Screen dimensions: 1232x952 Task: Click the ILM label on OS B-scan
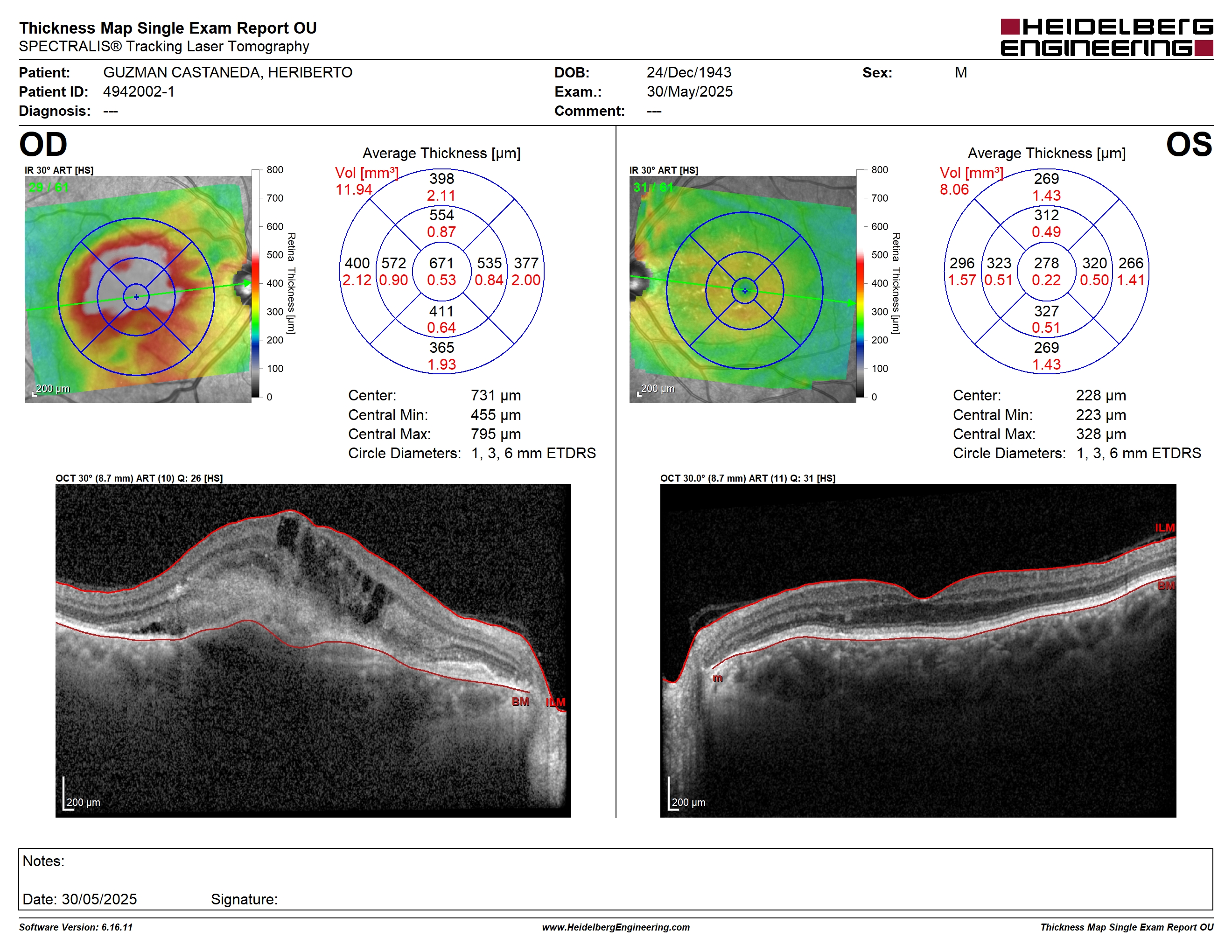coord(1164,528)
